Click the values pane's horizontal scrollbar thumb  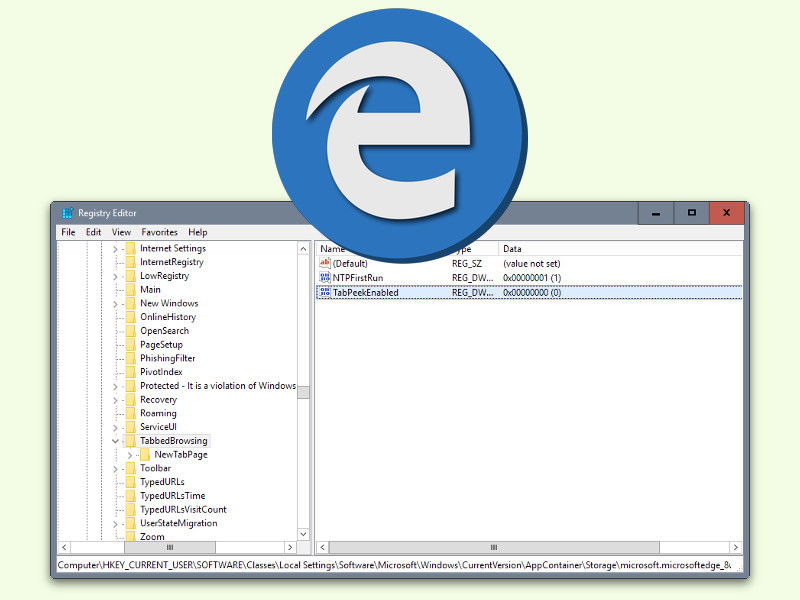(x=494, y=547)
